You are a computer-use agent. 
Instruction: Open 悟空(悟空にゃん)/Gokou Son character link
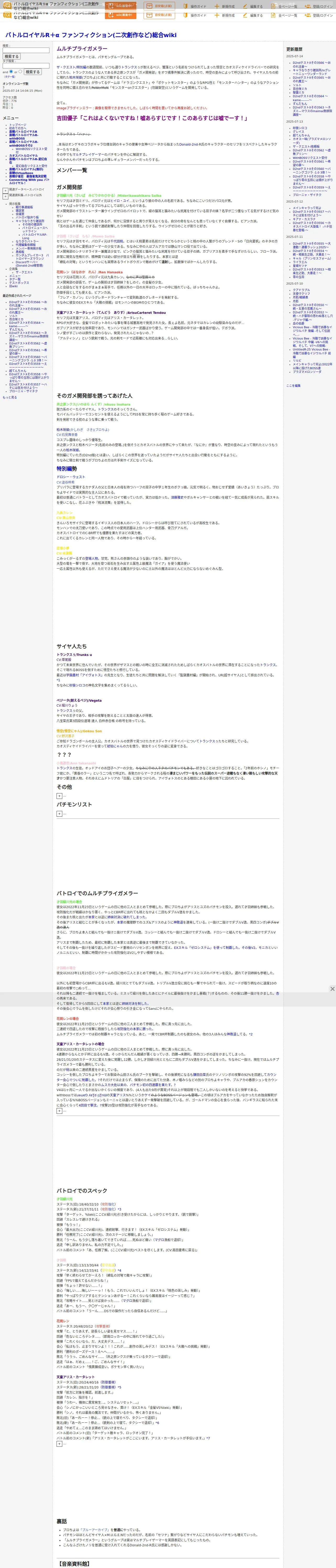click(x=79, y=731)
